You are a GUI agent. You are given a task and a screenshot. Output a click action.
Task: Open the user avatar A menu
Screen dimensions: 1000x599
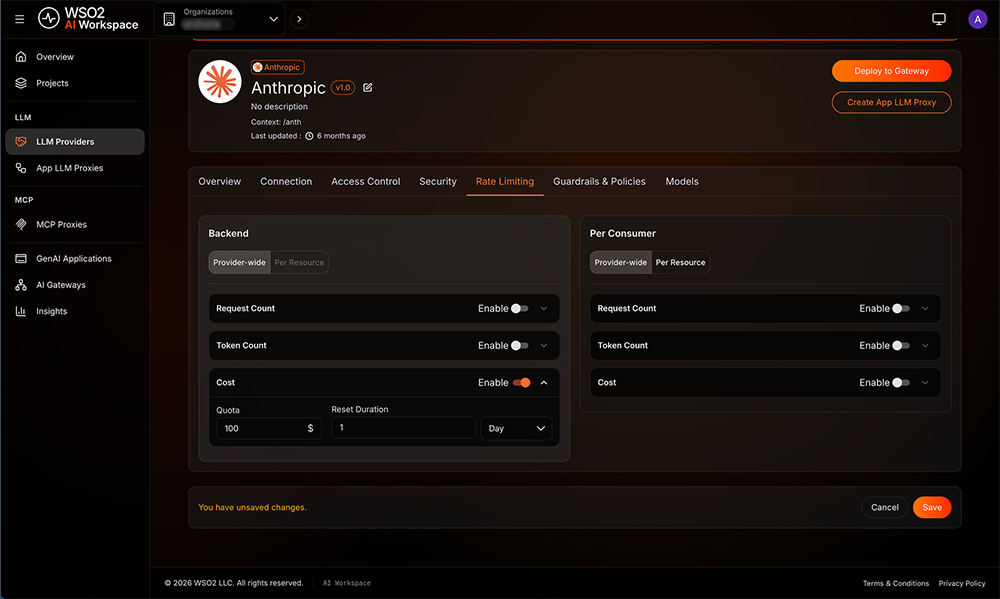977,19
